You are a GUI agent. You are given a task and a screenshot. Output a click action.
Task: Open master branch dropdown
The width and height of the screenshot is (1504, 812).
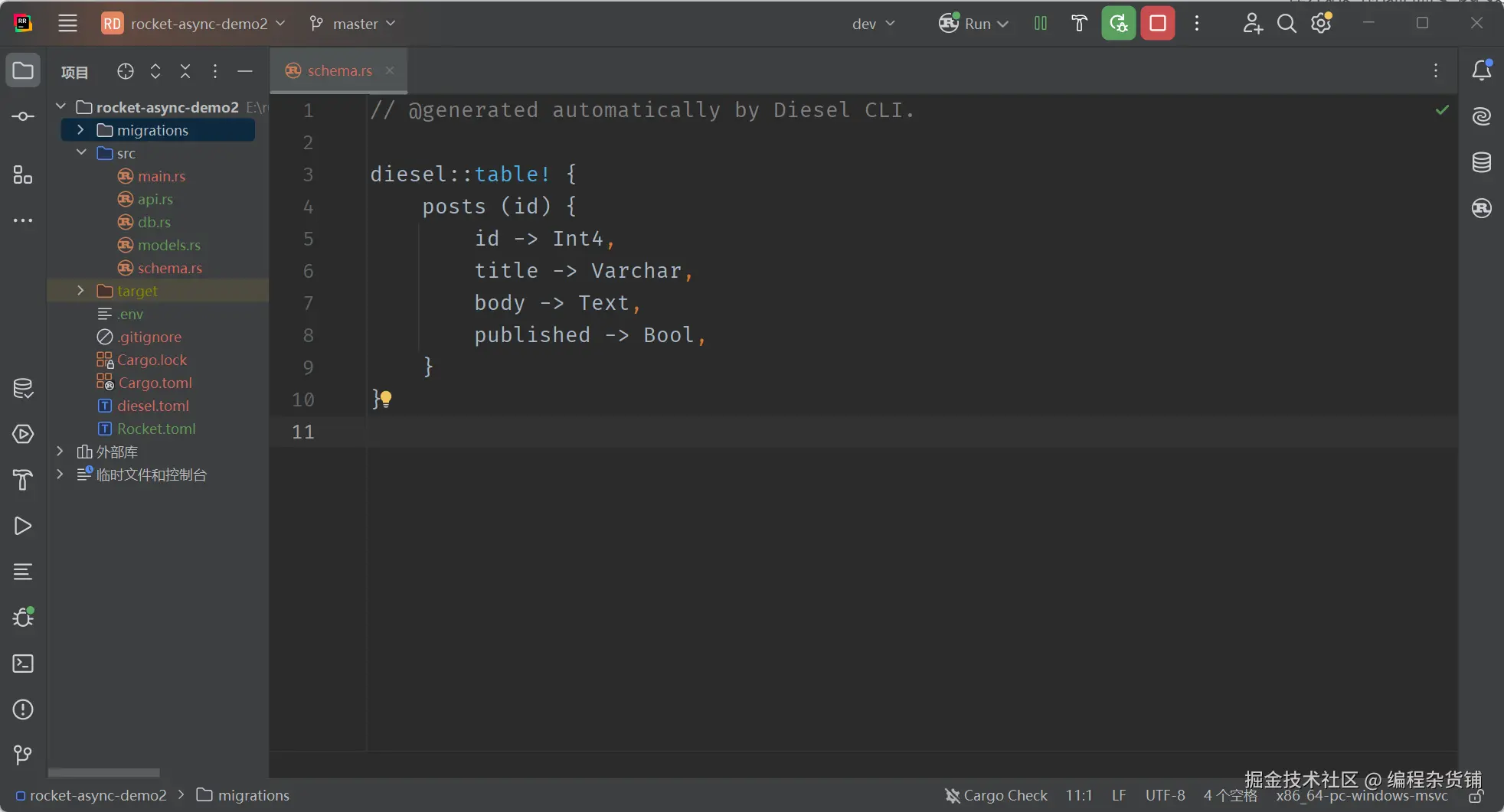(353, 24)
